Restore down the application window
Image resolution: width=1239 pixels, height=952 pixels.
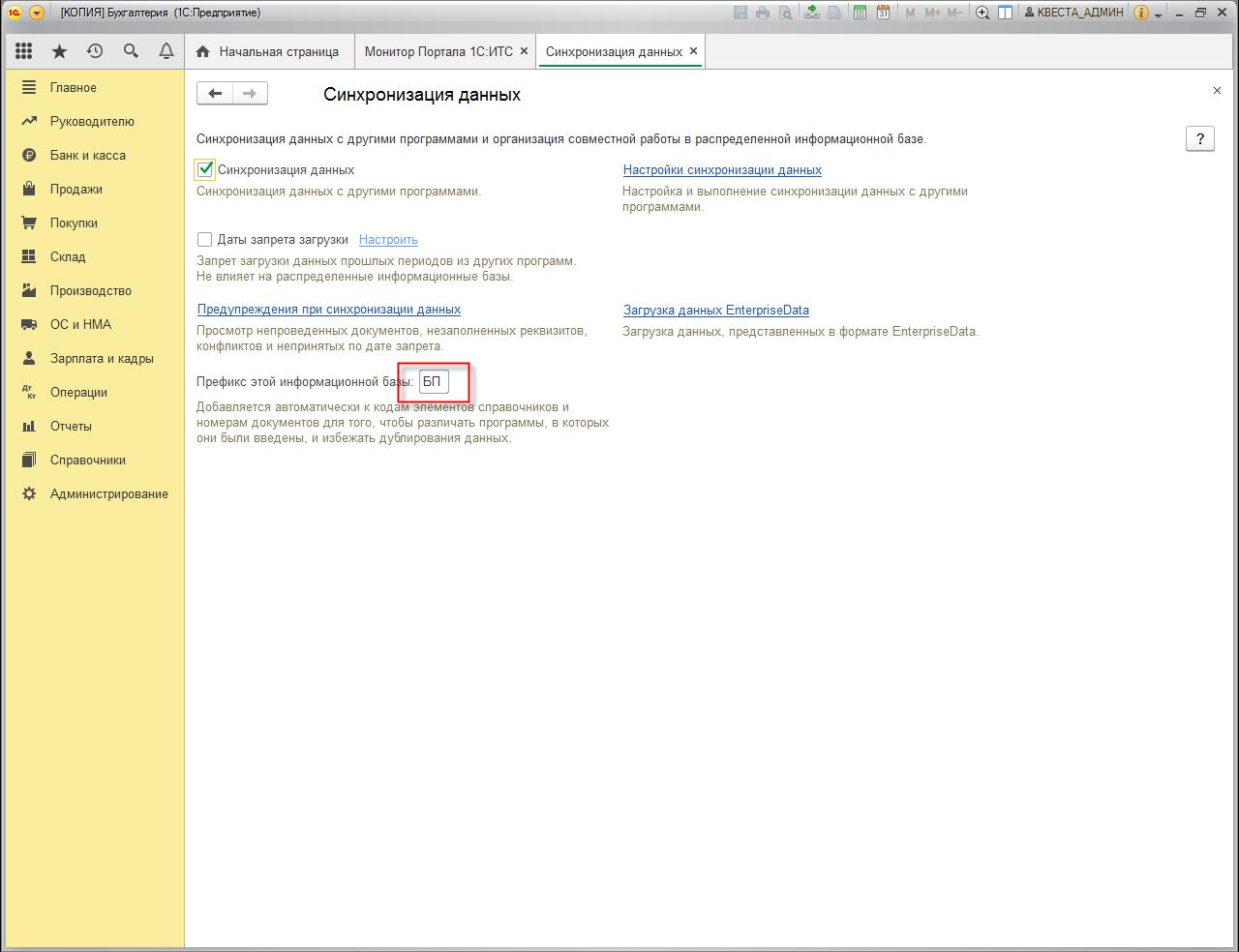[x=1201, y=13]
